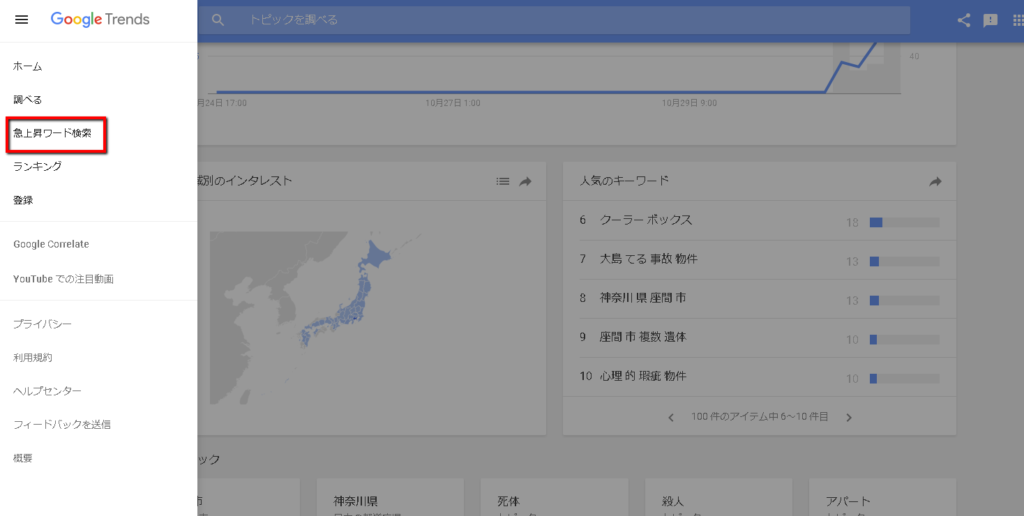1024x516 pixels.
Task: Open ヘルプセンター link
Action: click(x=47, y=391)
